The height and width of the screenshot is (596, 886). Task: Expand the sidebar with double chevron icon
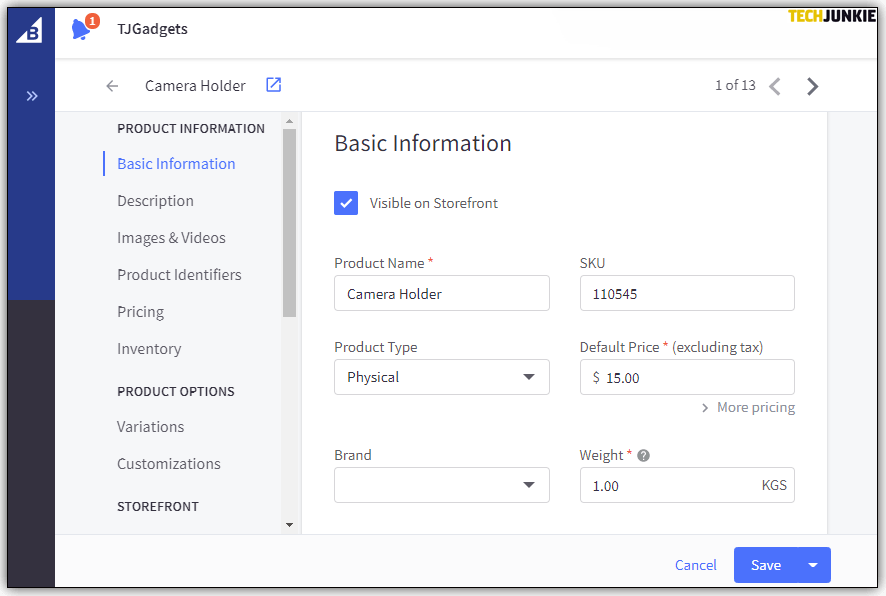[x=32, y=96]
